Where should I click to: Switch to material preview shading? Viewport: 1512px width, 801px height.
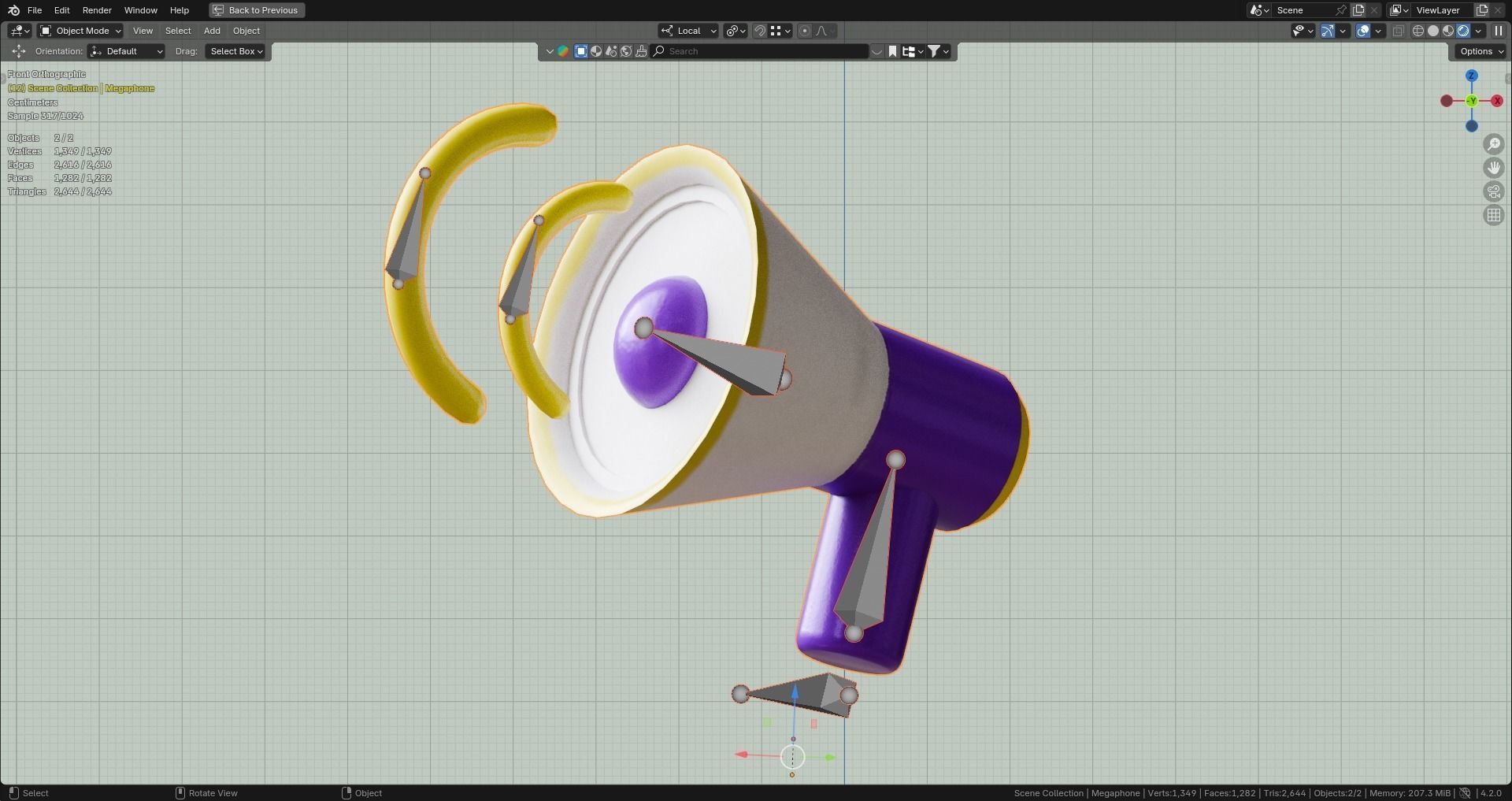click(1448, 31)
